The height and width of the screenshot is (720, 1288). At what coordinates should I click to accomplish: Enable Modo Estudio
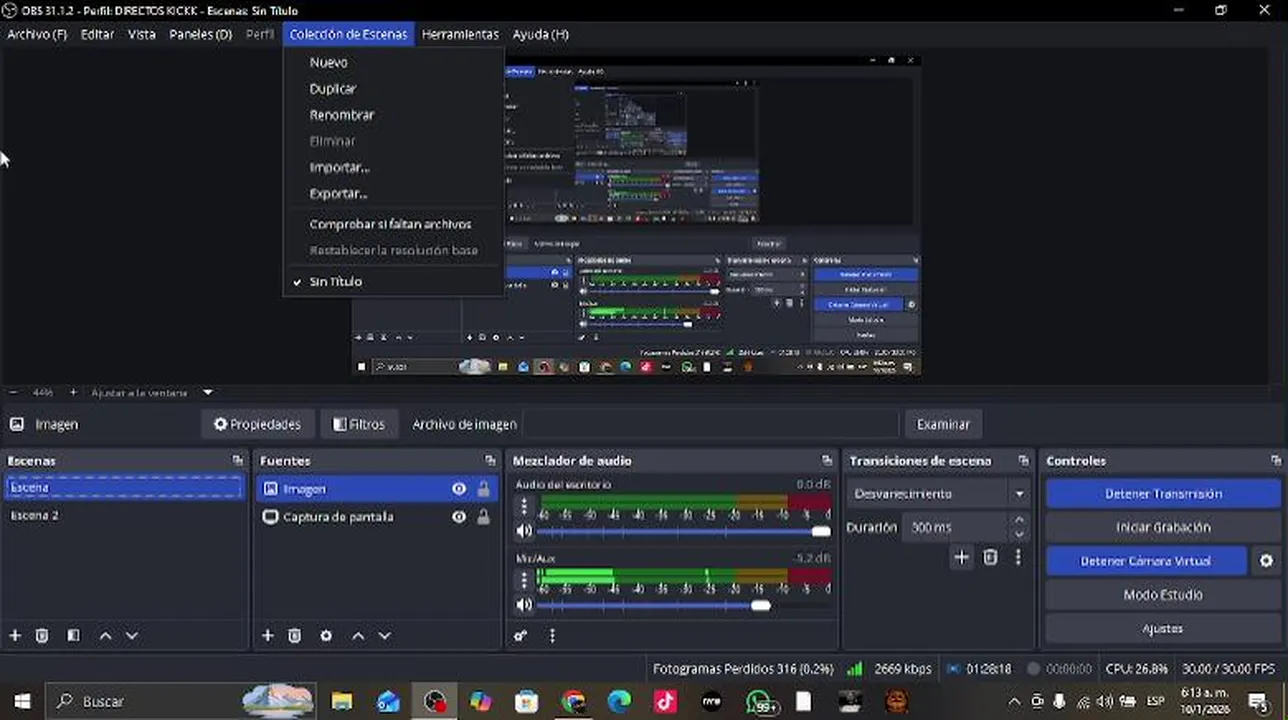point(1163,595)
